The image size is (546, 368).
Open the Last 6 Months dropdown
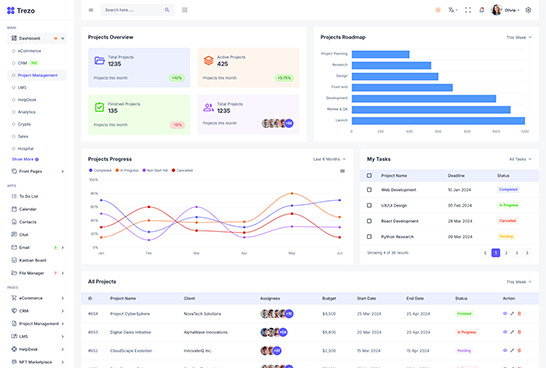click(329, 159)
